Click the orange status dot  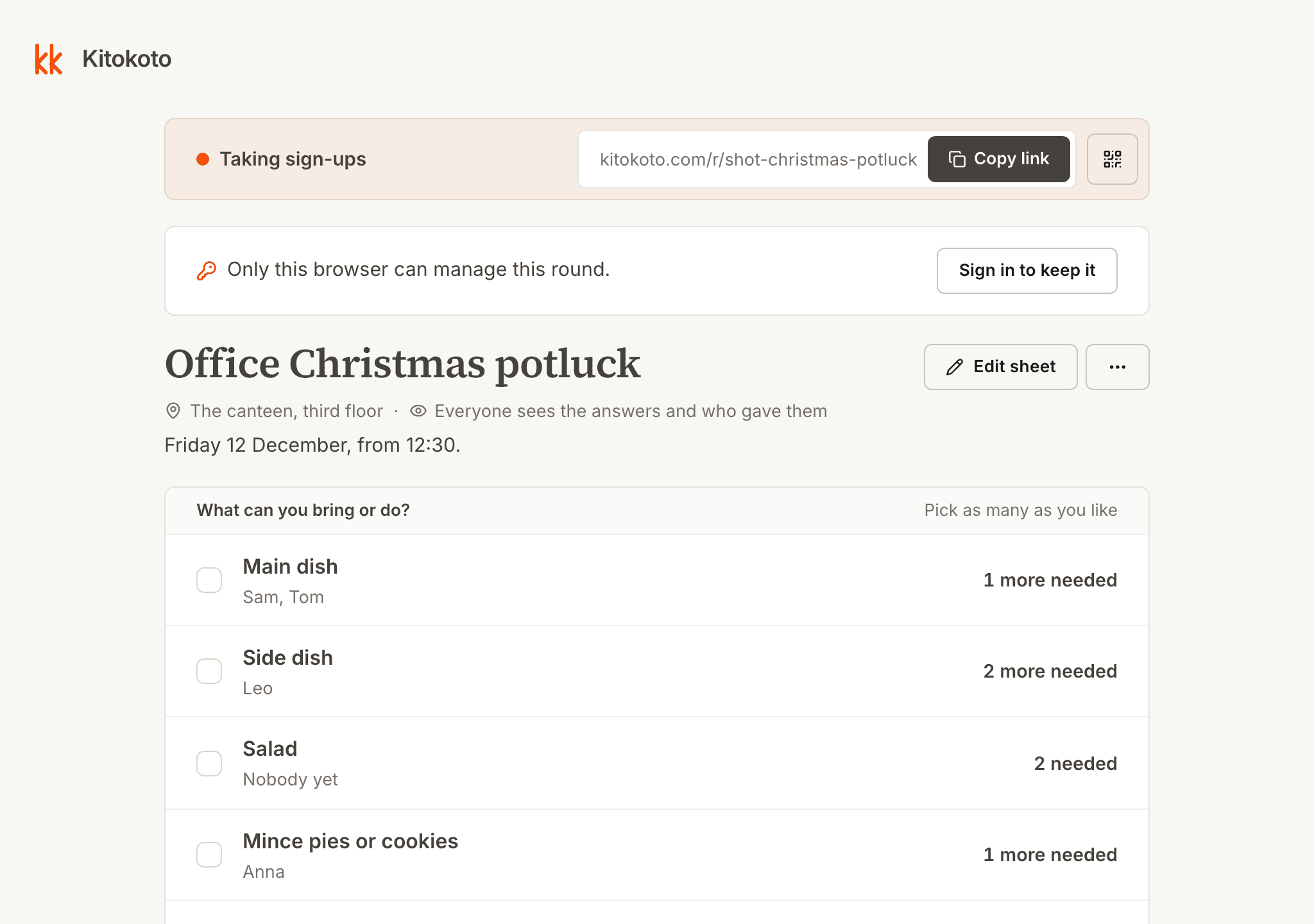[x=203, y=159]
